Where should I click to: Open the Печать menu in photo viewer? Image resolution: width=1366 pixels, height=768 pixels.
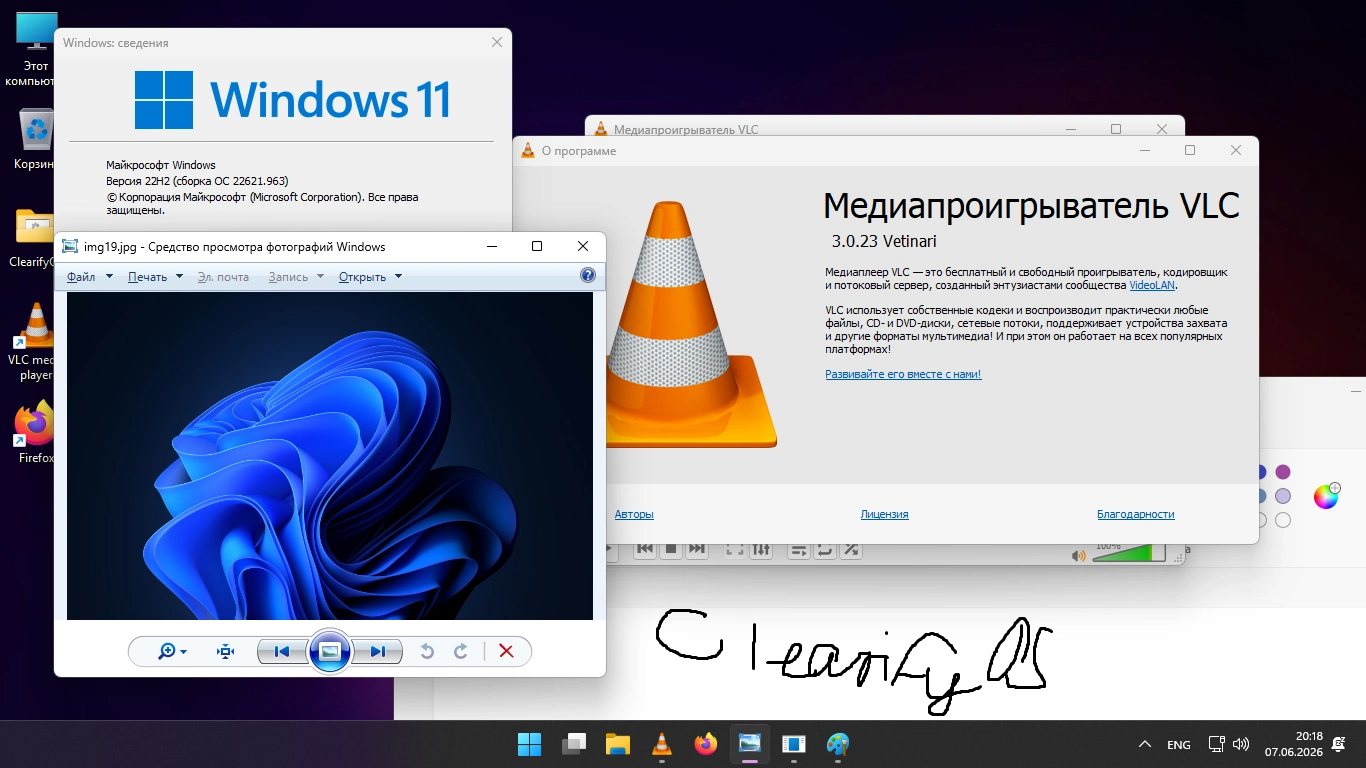155,277
